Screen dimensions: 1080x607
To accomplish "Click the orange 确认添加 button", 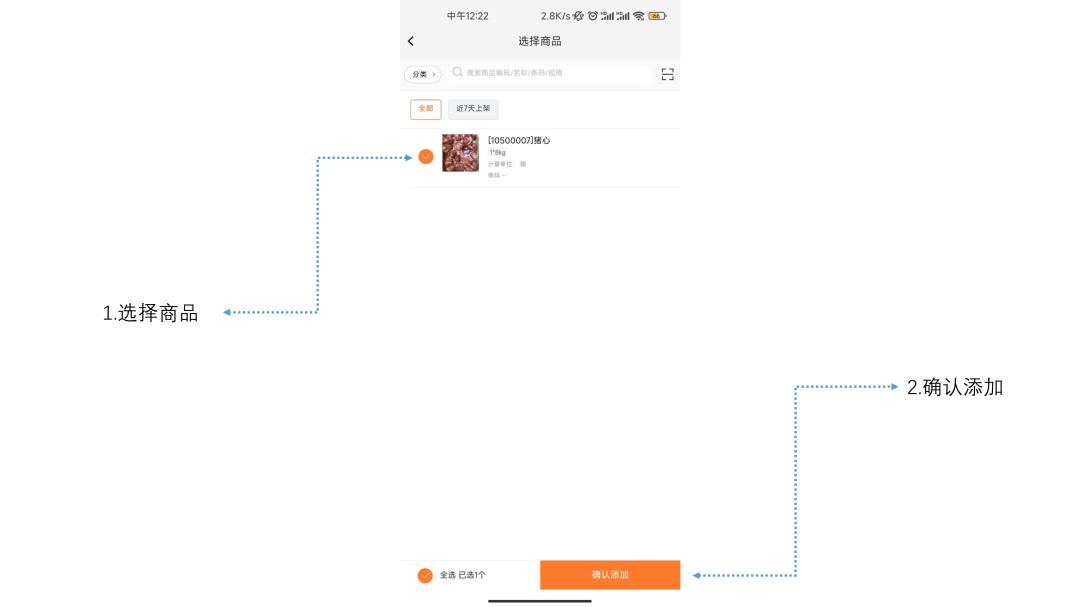I will click(610, 575).
